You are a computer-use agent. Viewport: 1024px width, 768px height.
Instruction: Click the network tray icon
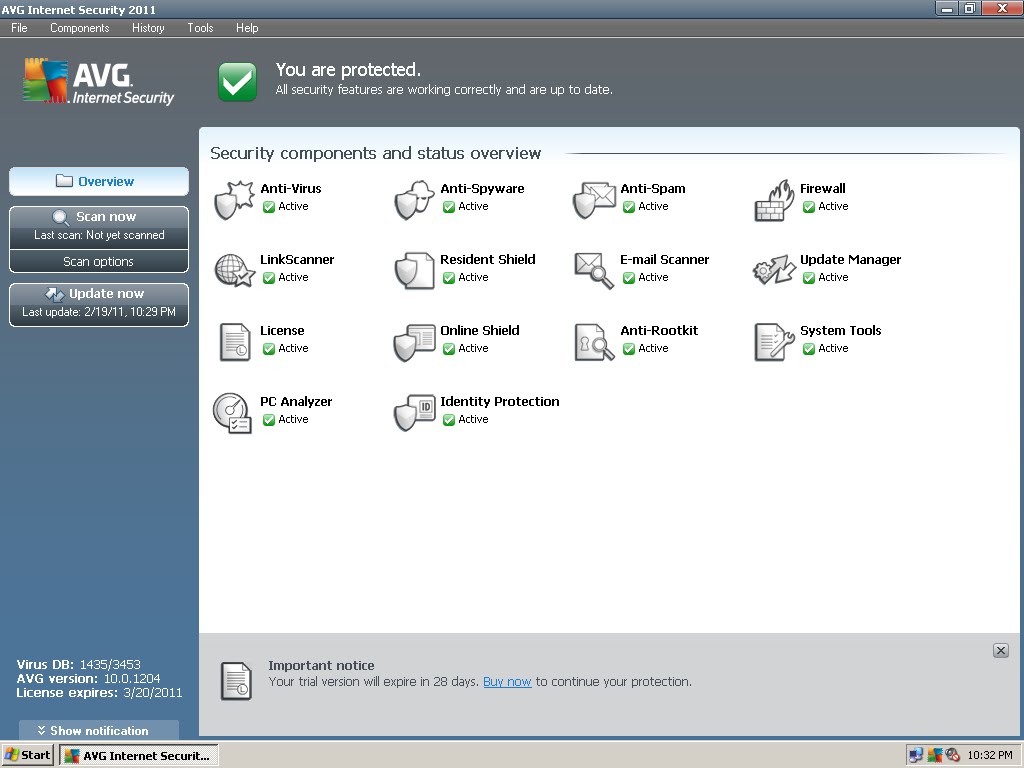(916, 755)
